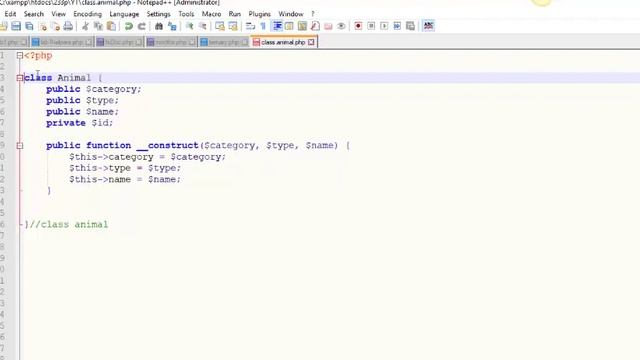Click the Save All toolbar icon
640x360 pixels.
tap(29, 27)
